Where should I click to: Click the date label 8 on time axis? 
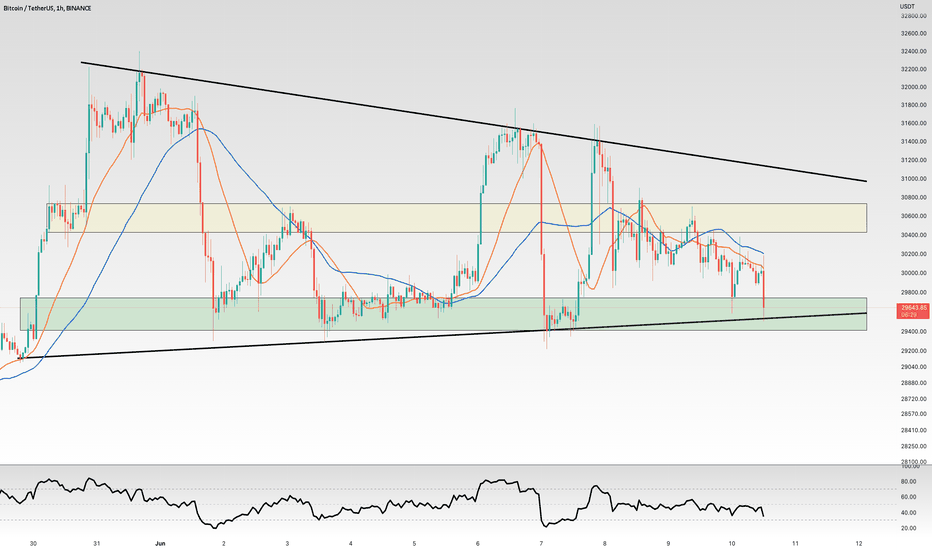pyautogui.click(x=604, y=543)
